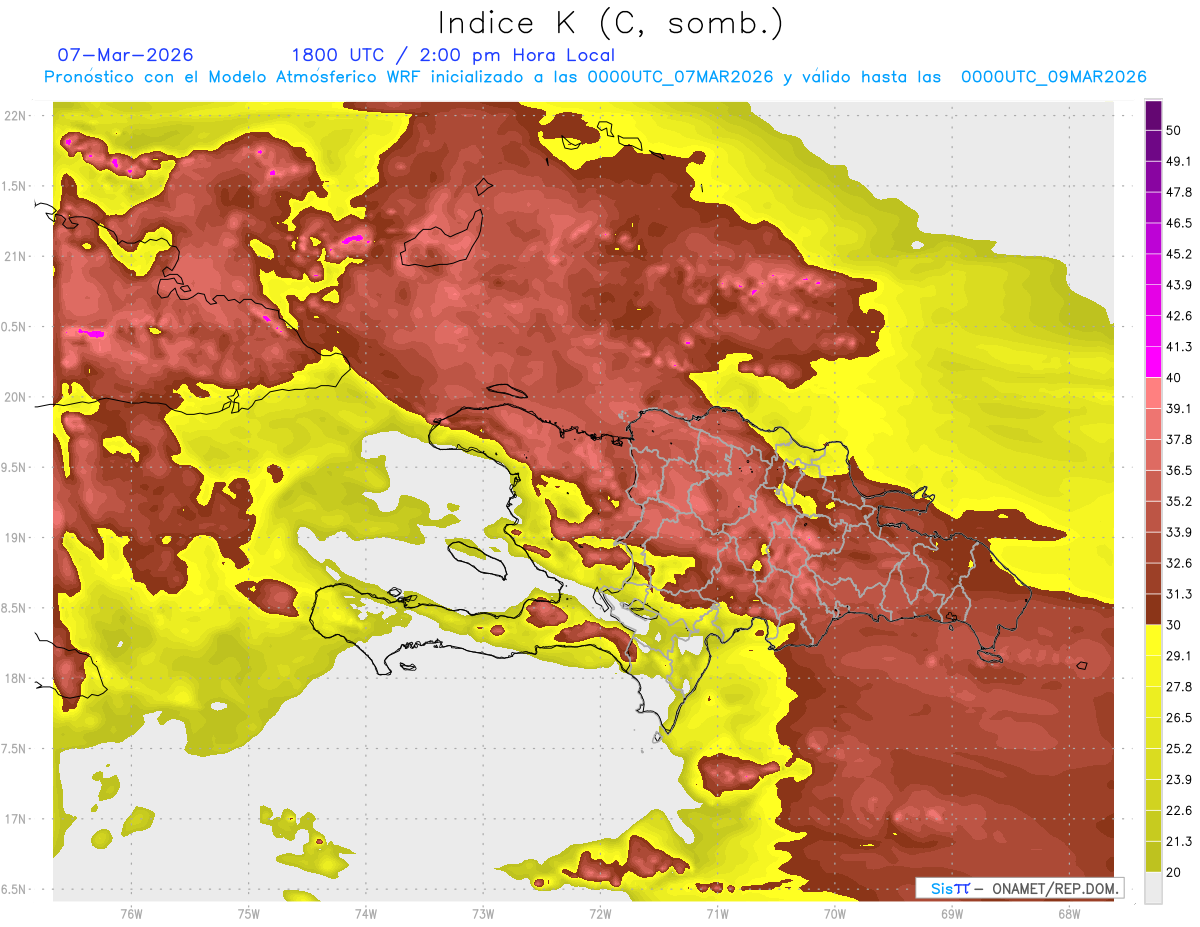Pick the colorbar value "26.5"

[x=1179, y=717]
